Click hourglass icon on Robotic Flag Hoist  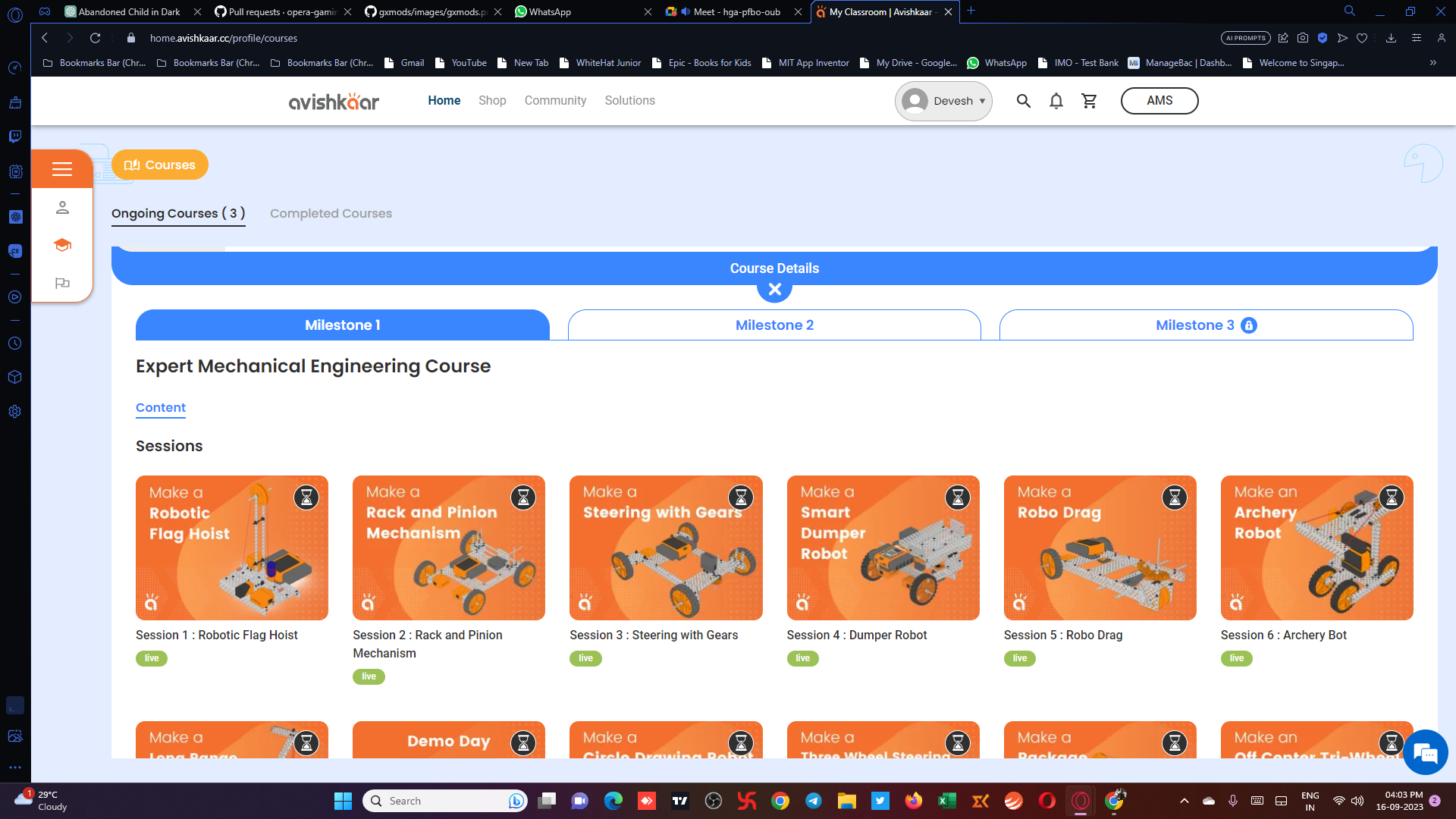coord(306,497)
